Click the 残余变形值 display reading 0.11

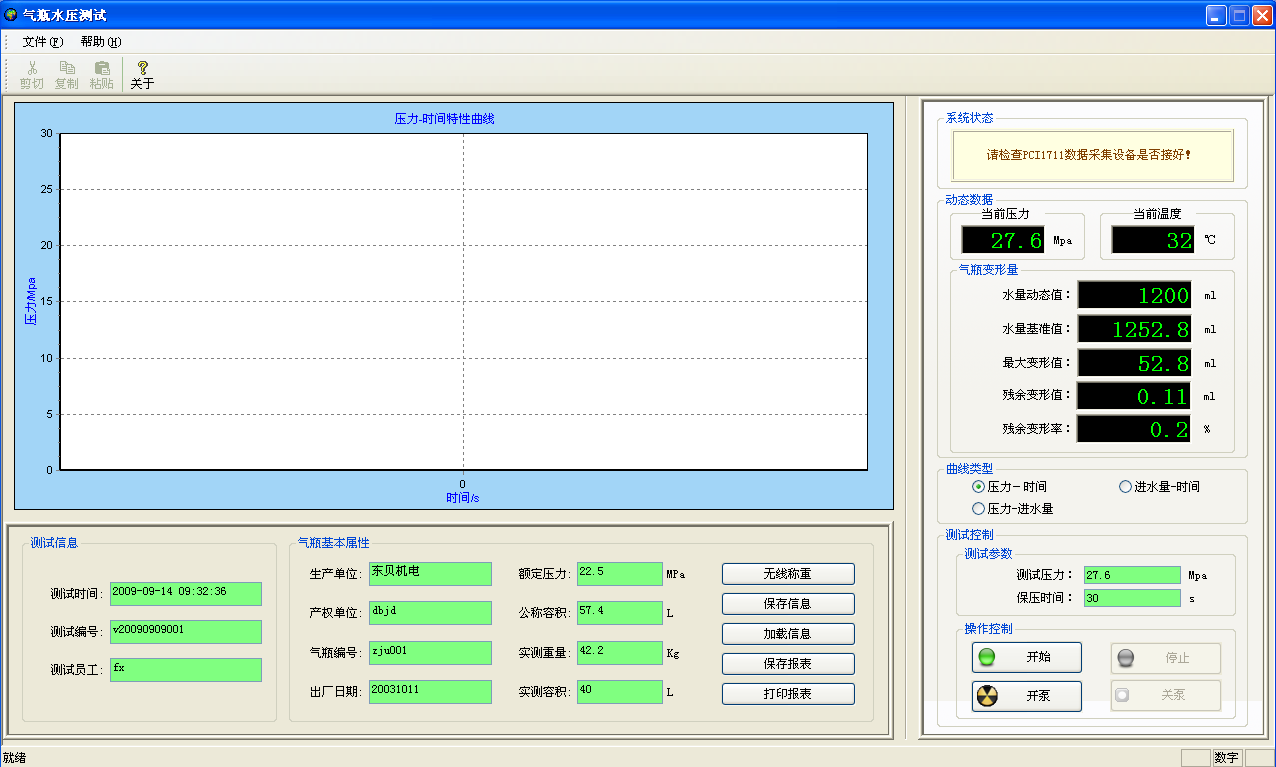1134,396
